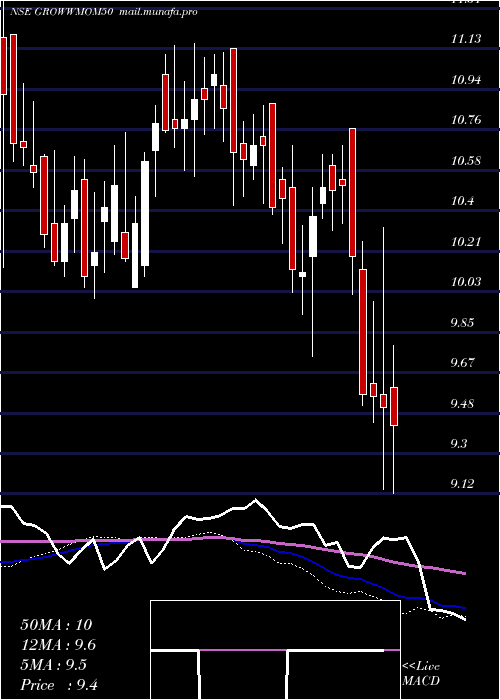Screen dimensions: 500x700
Task: Click the MACD histogram box
Action: pos(275,650)
